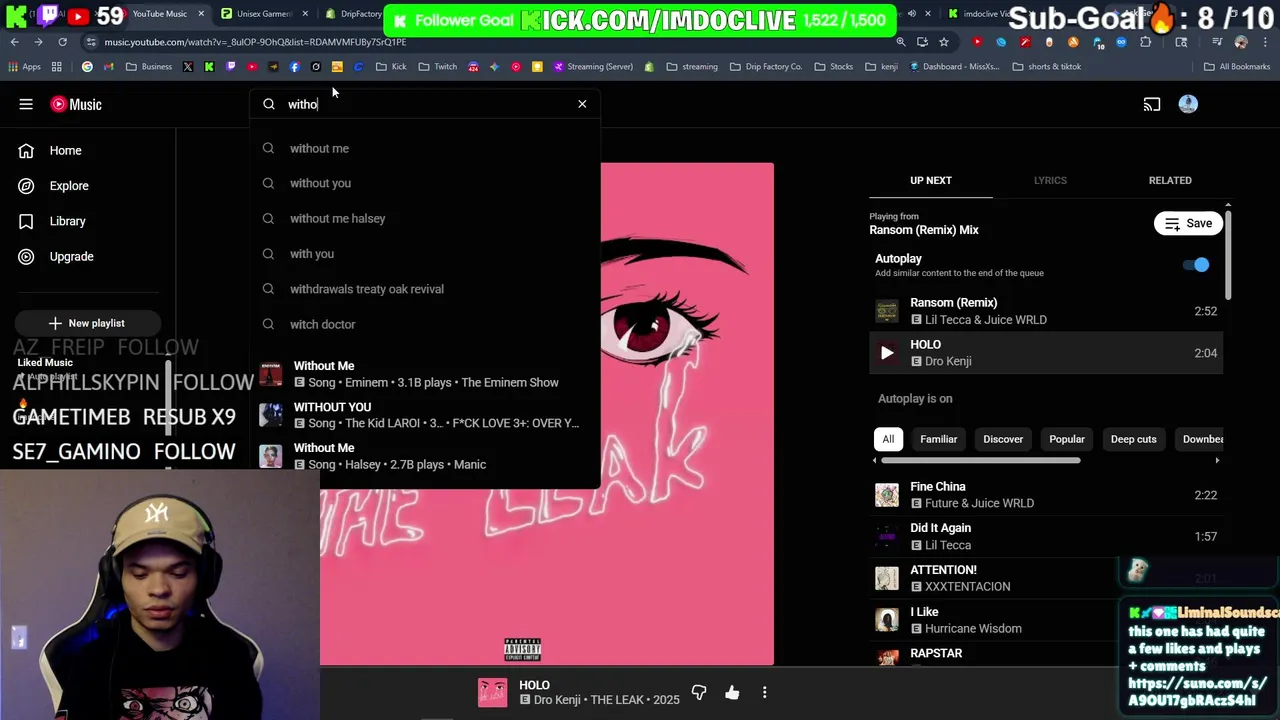Open the All Bookmarks folder
This screenshot has height=720, width=1280.
(1236, 67)
